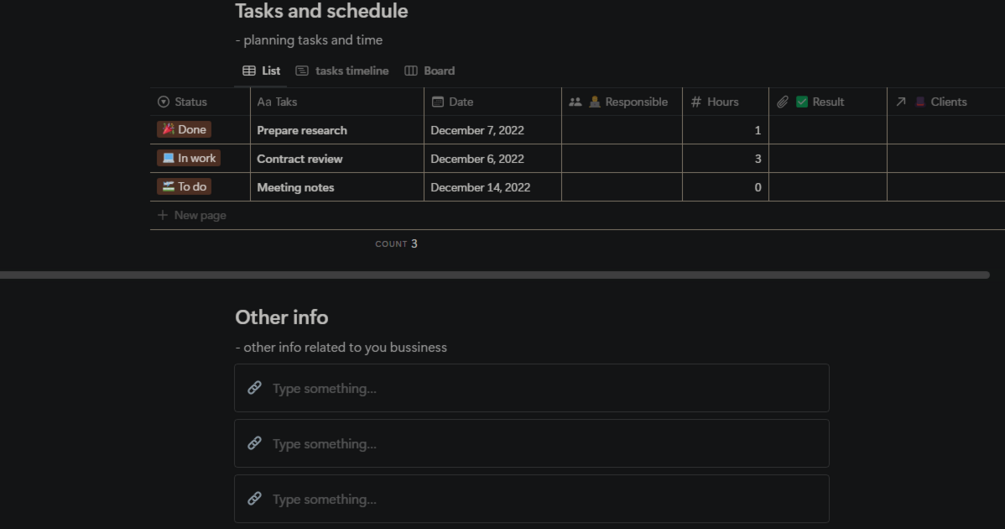Click the people icon in Responsible header
Screen dimensions: 1005x529
[575, 102]
